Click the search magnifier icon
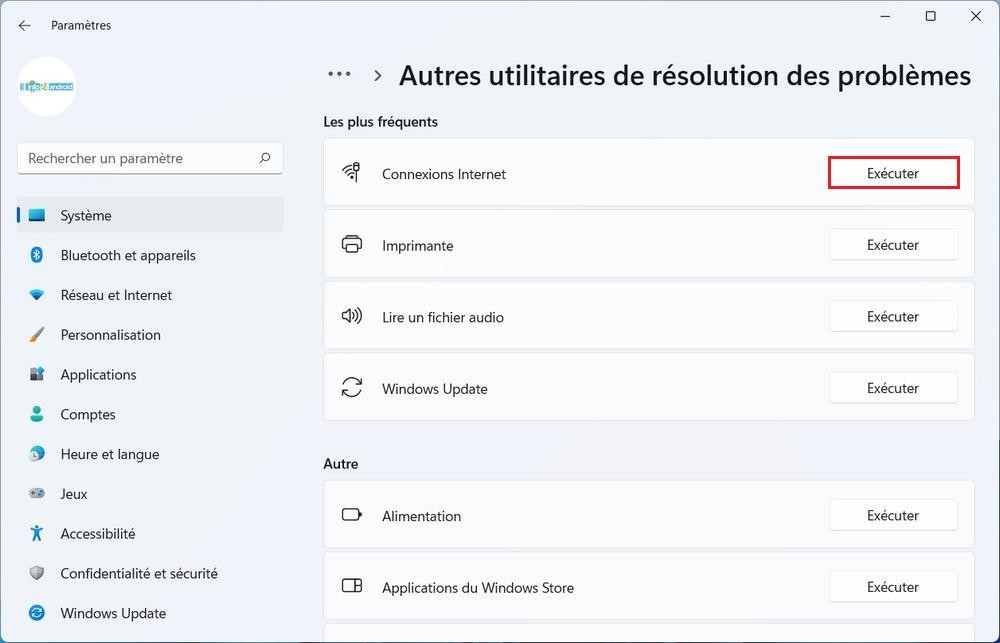 pyautogui.click(x=265, y=158)
